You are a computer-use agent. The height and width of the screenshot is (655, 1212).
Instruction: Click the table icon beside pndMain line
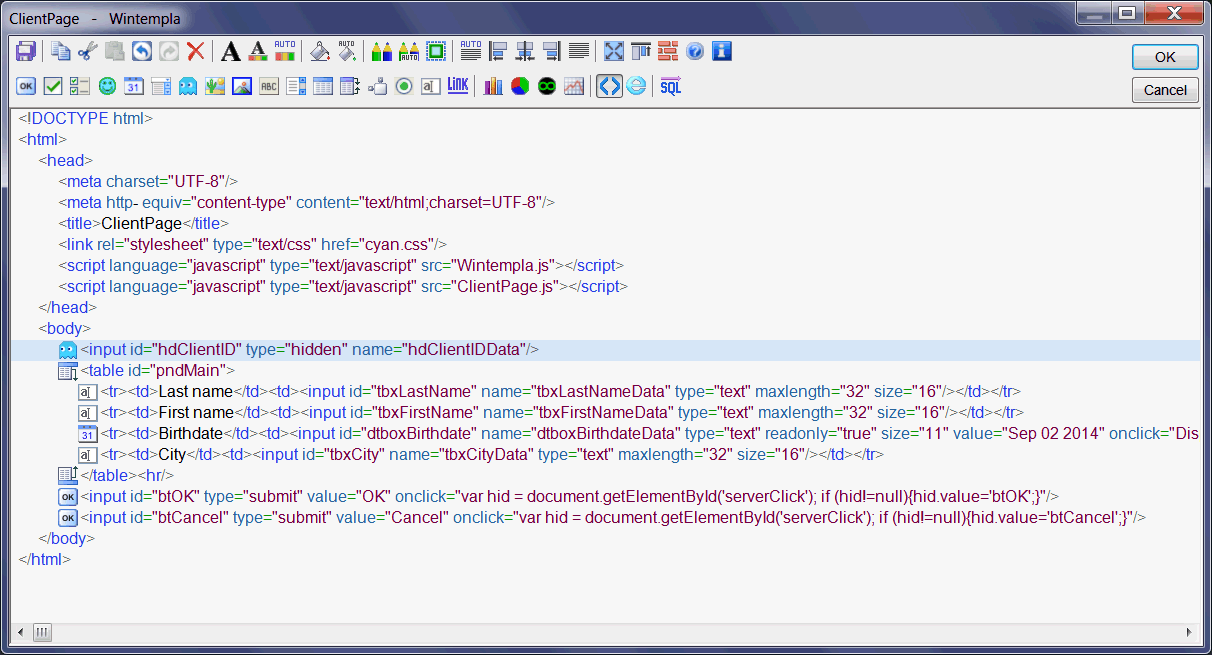(x=67, y=371)
